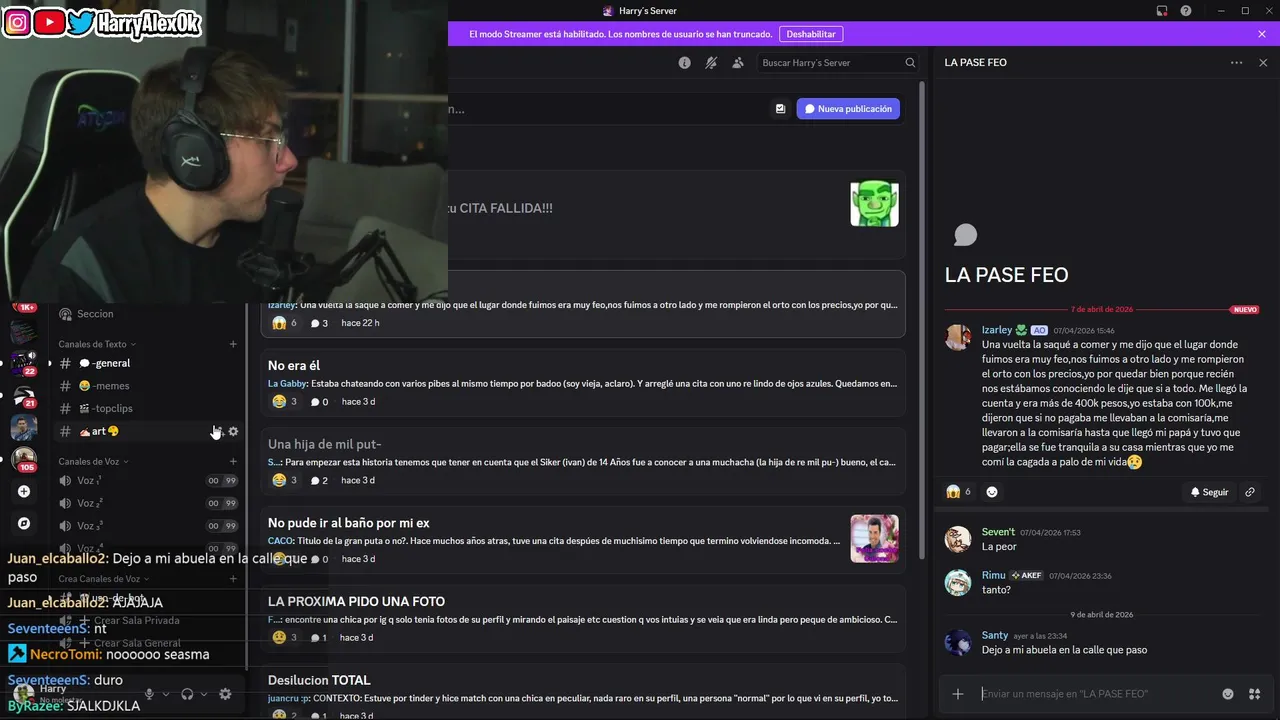Open user settings gear in user panel
Viewport: 1280px width, 720px height.
pos(225,694)
